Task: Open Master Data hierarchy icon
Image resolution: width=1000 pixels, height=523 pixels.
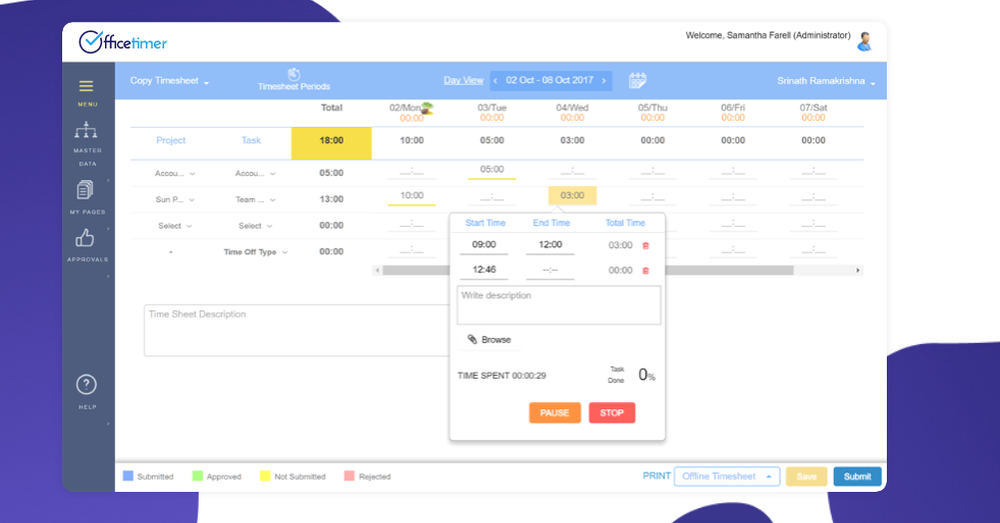Action: (x=86, y=130)
